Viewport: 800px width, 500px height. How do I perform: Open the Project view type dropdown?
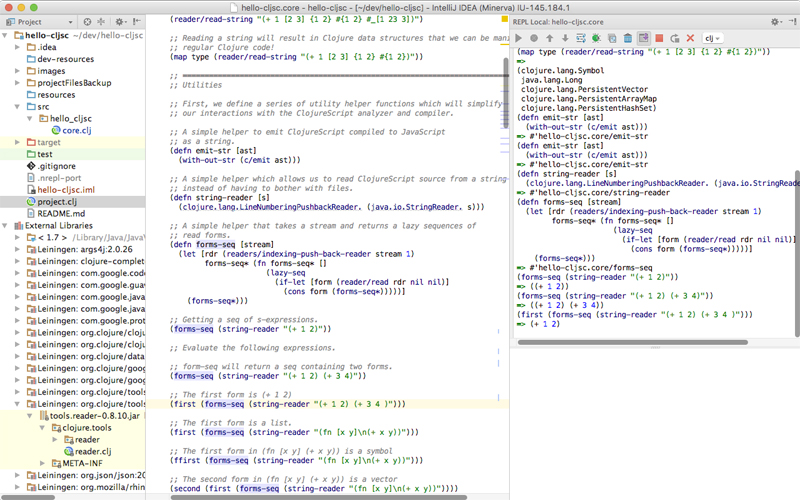pos(70,22)
